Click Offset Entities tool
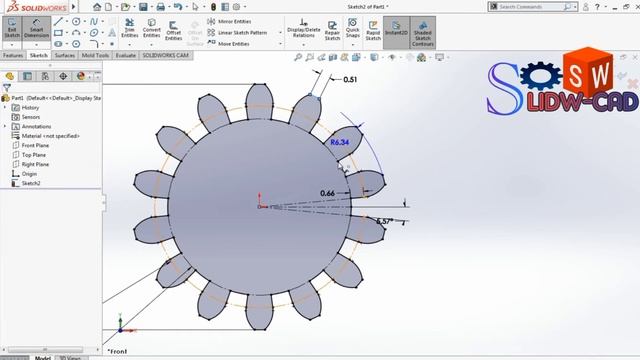The width and height of the screenshot is (640, 360). (x=173, y=30)
